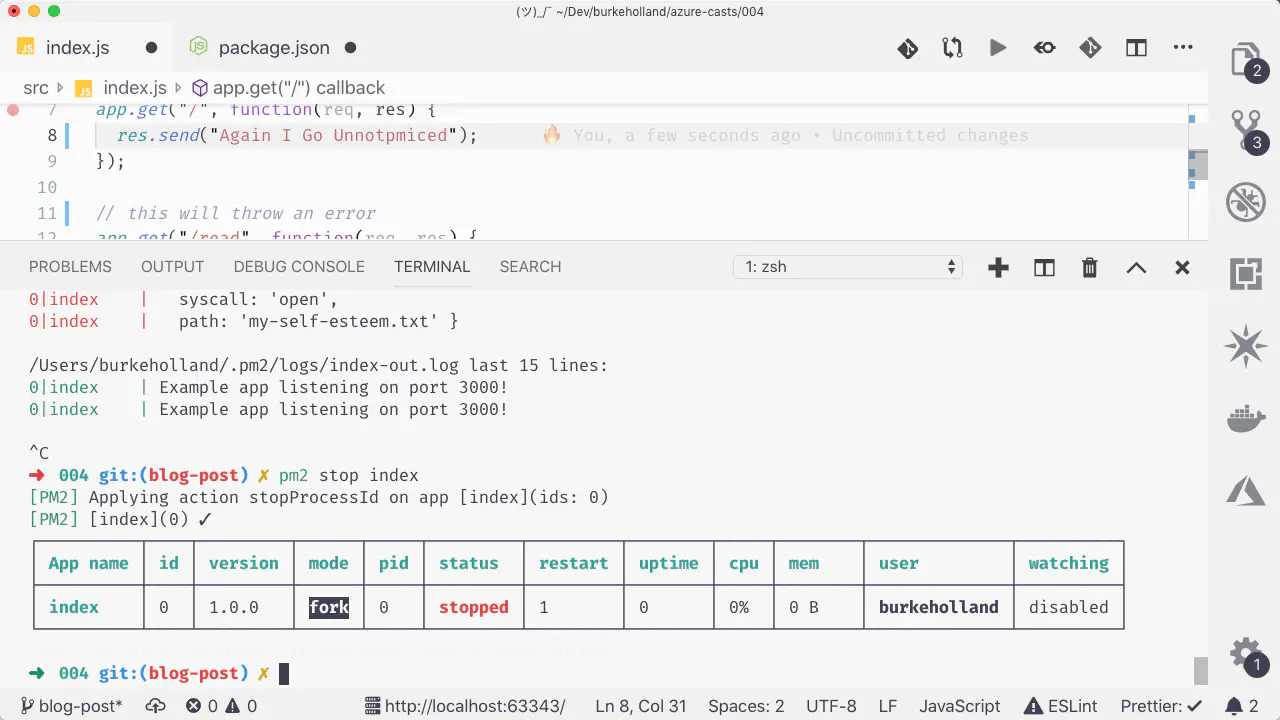The image size is (1280, 720).
Task: Select the TERMINAL panel tab
Action: pos(432,267)
